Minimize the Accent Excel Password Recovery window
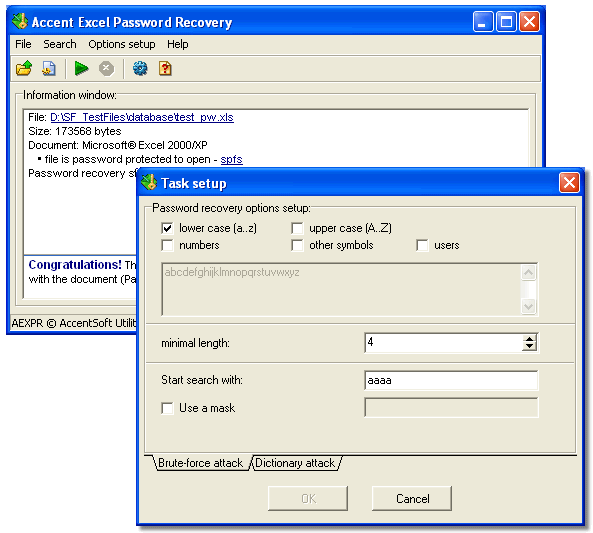The height and width of the screenshot is (533, 593). pyautogui.click(x=483, y=22)
